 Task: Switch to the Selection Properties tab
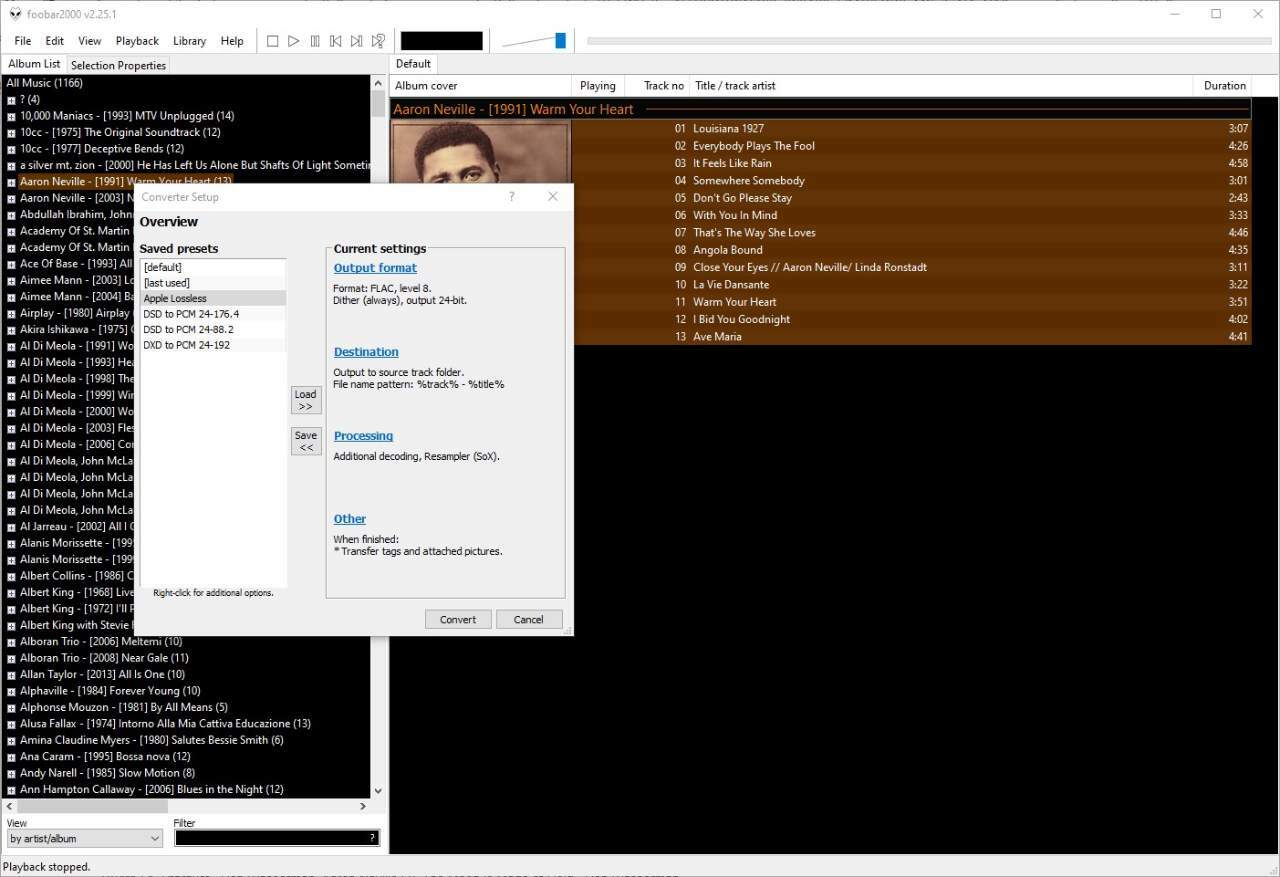pos(118,65)
